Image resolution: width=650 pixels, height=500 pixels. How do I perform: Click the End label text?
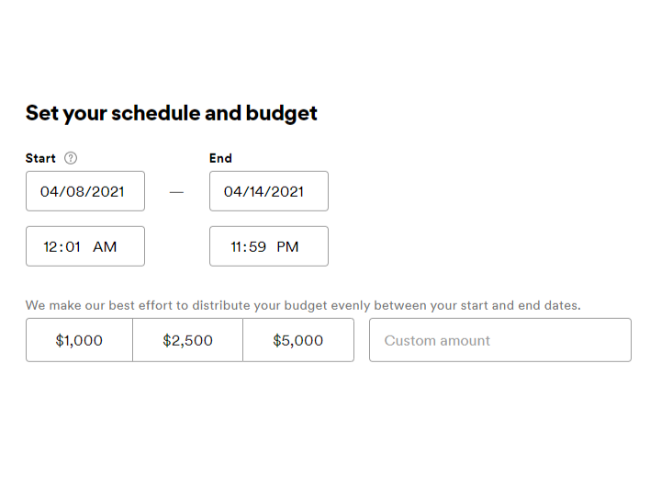tap(221, 158)
